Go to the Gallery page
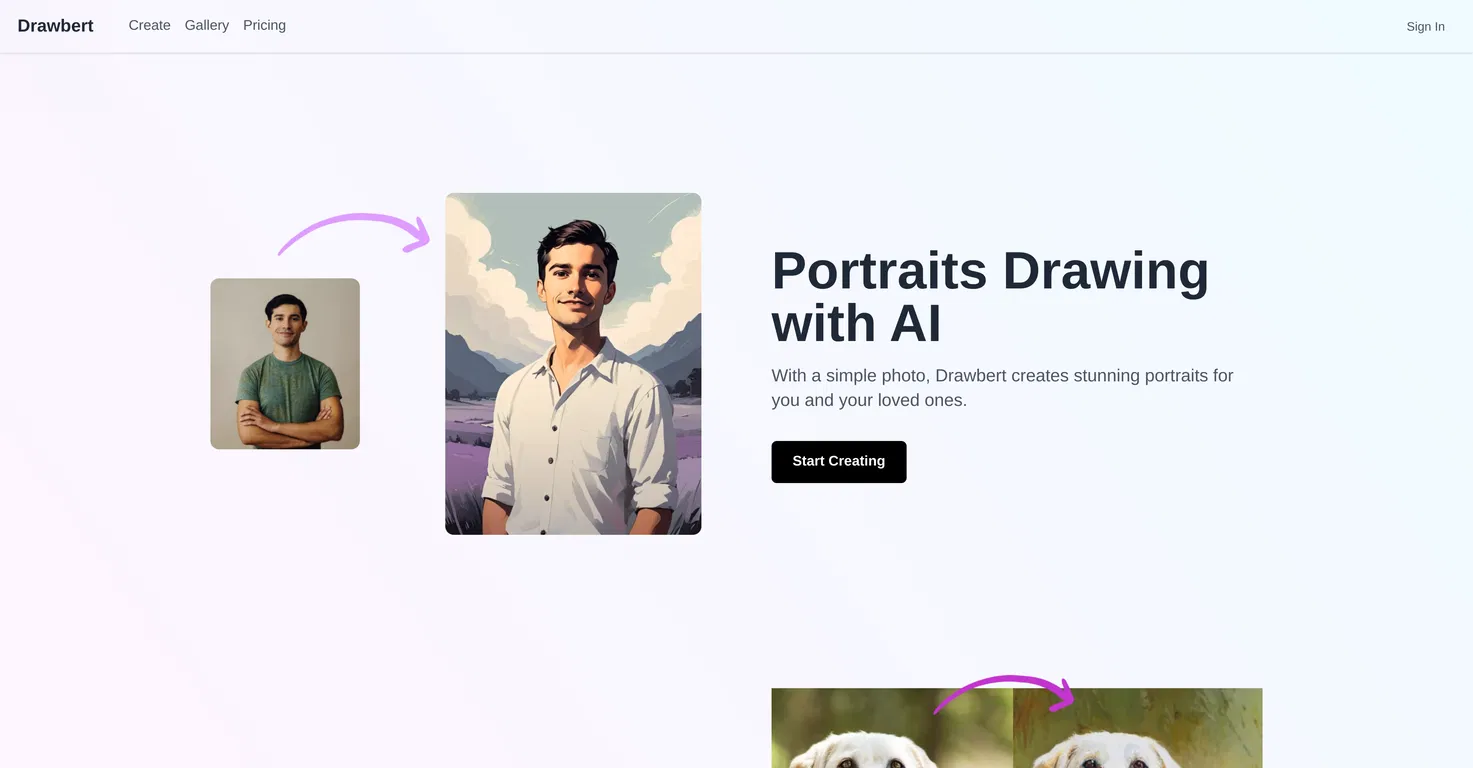The image size is (1473, 768). click(207, 26)
